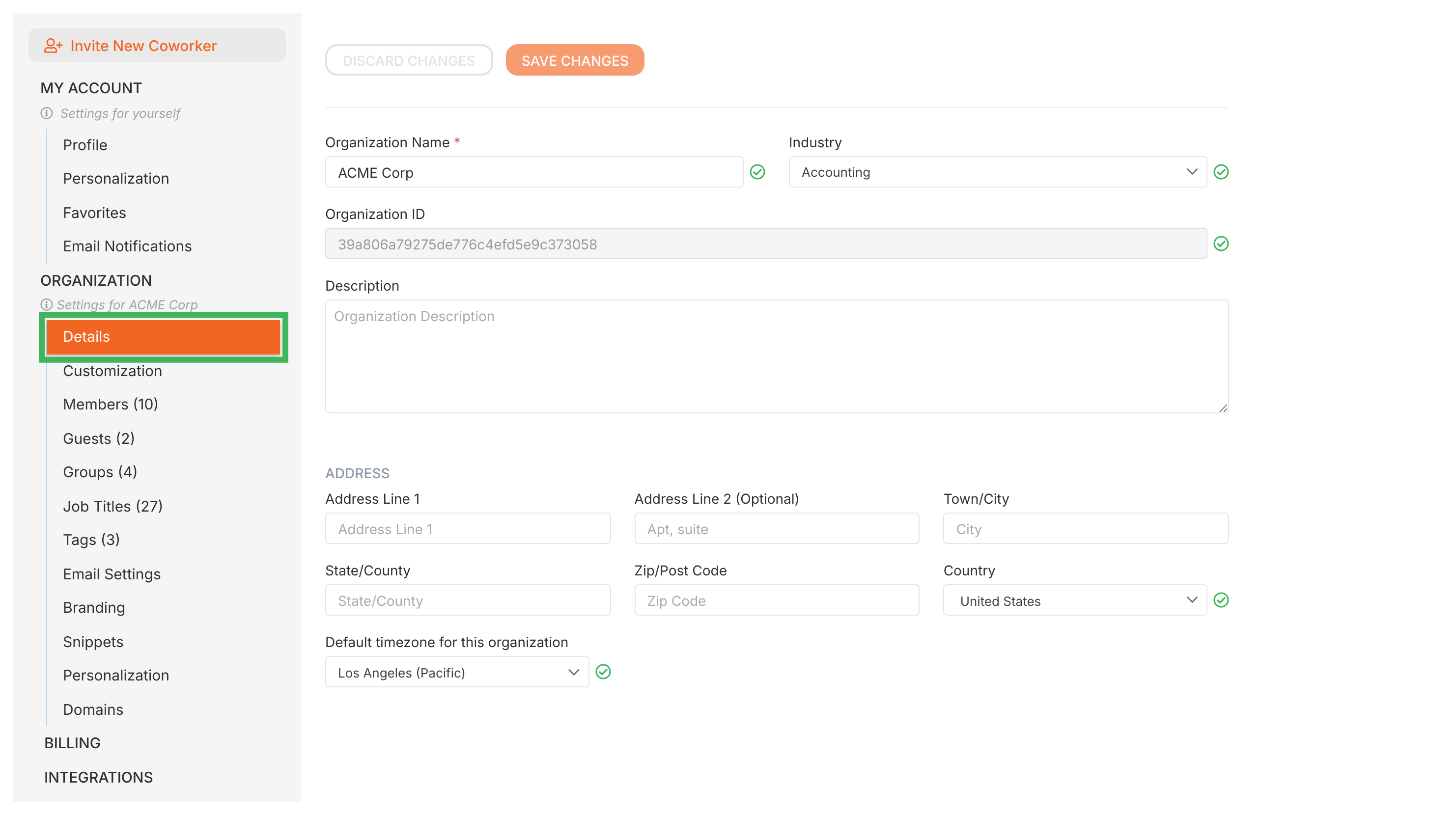Click the DISCARD CHANGES button

[409, 60]
